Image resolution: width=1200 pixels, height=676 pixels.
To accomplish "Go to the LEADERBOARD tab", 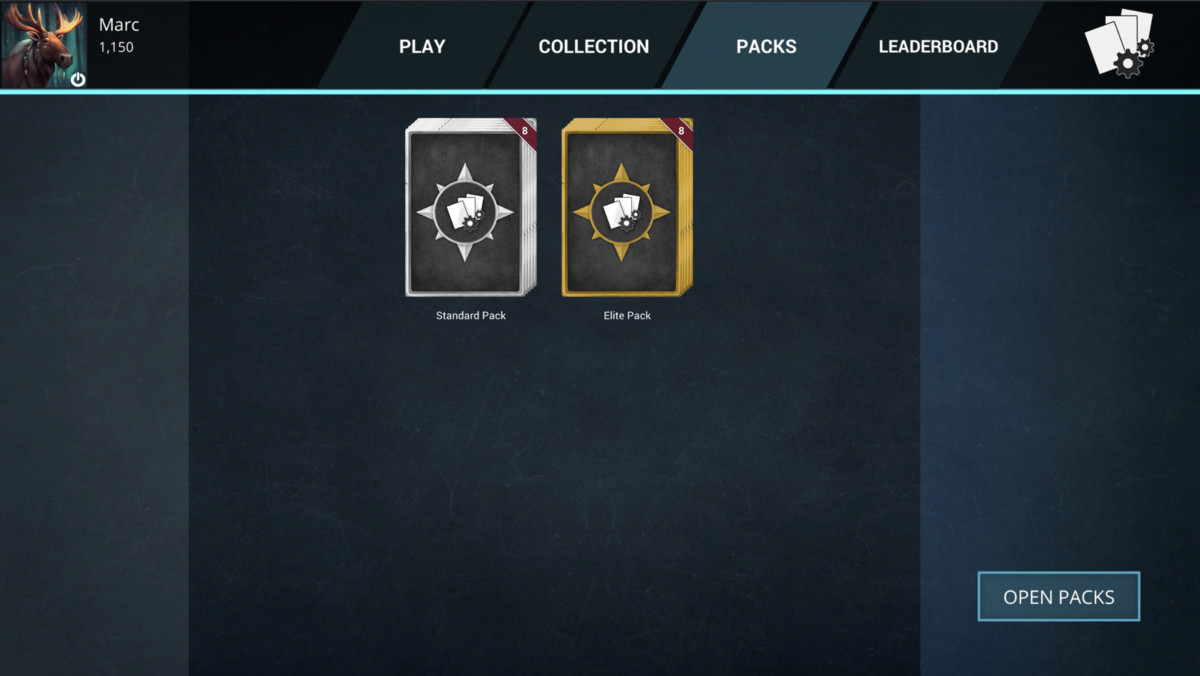I will click(938, 46).
